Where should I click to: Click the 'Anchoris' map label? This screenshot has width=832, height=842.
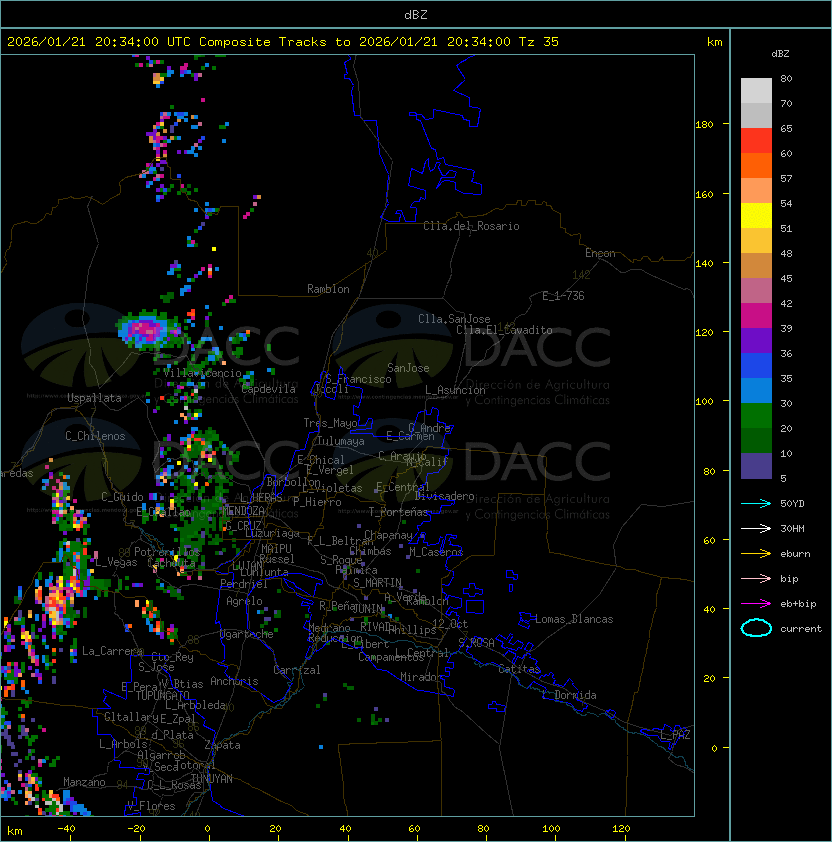click(234, 681)
